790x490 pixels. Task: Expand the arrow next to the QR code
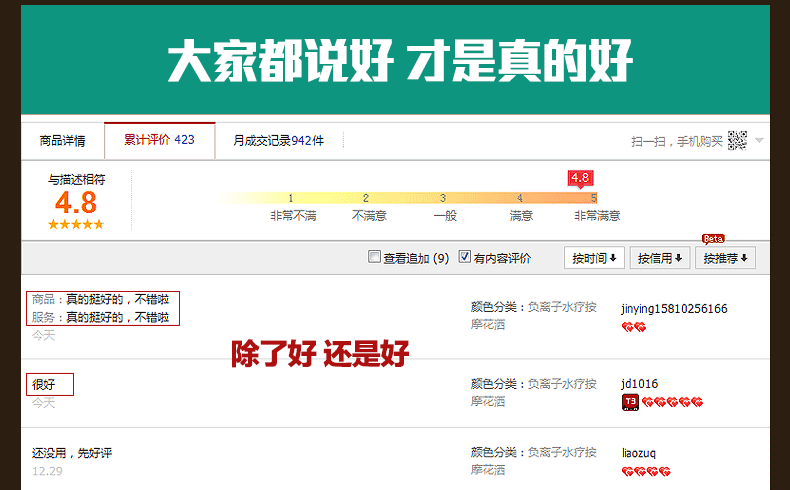[760, 141]
